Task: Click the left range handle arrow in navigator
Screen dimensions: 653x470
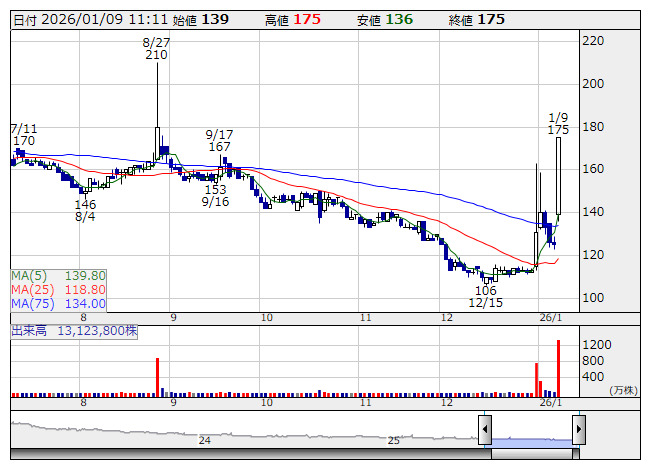Action: 485,431
